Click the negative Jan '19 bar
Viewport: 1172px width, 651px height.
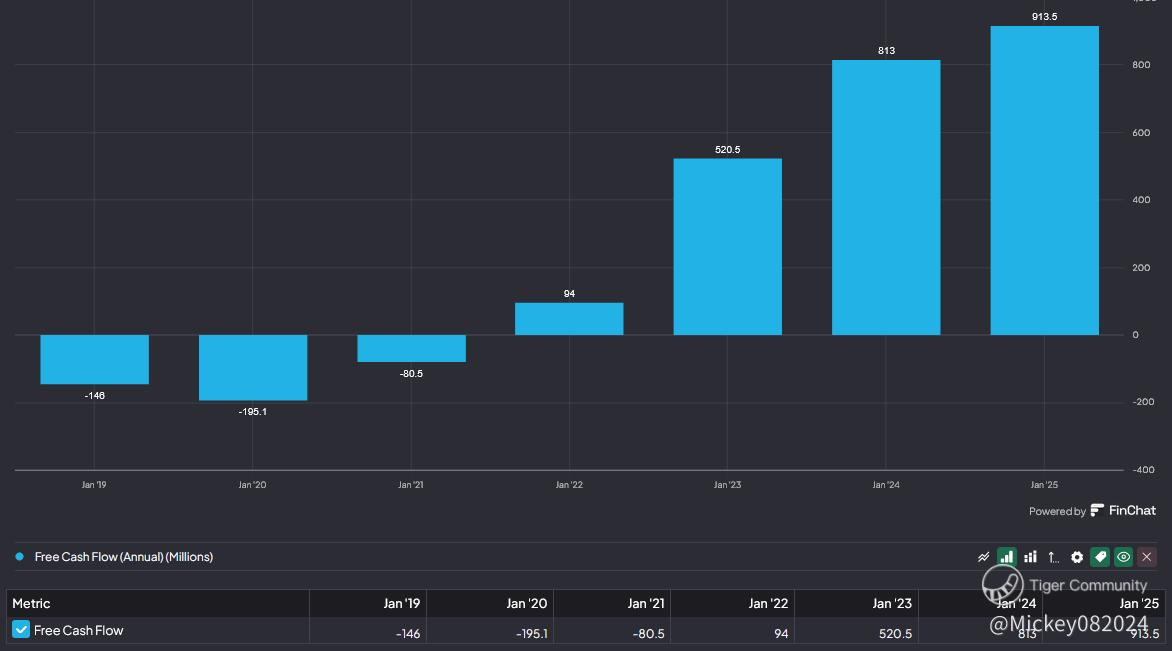[x=94, y=360]
